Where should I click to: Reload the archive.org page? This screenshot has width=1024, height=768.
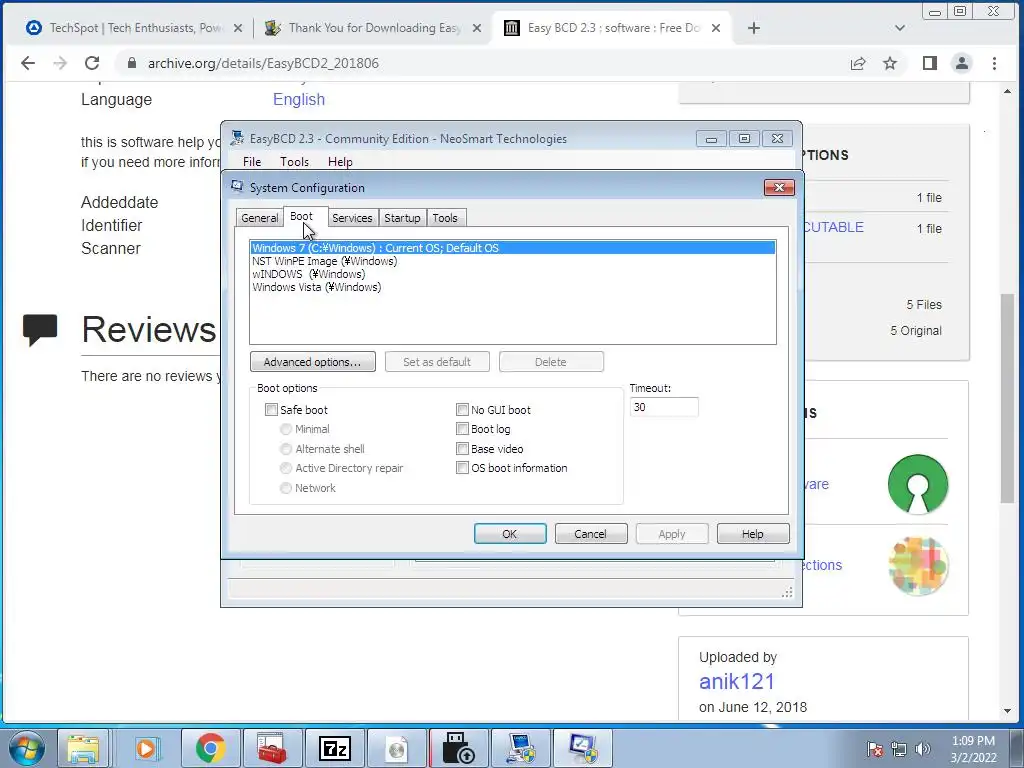92,63
